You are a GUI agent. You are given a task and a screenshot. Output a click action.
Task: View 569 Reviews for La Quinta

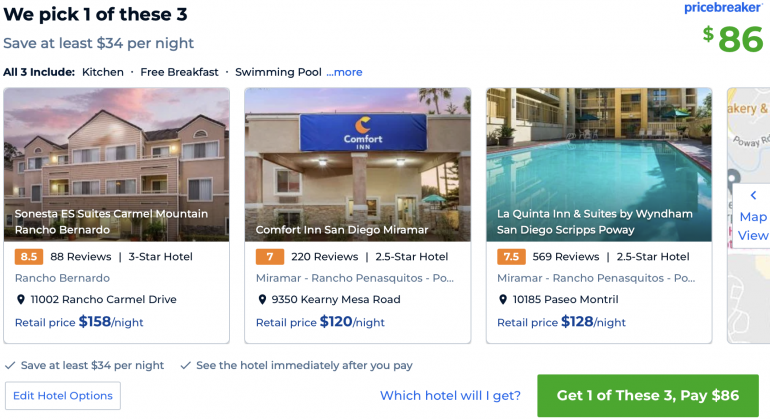pyautogui.click(x=565, y=257)
